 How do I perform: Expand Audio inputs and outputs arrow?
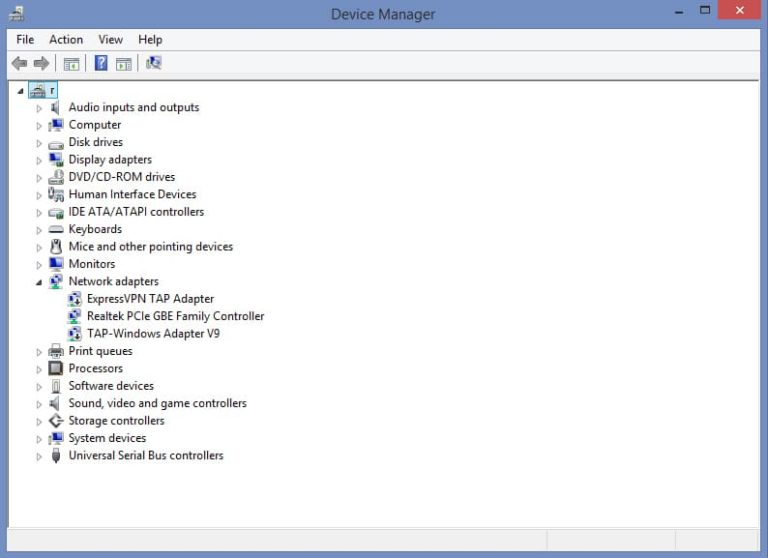(x=39, y=108)
